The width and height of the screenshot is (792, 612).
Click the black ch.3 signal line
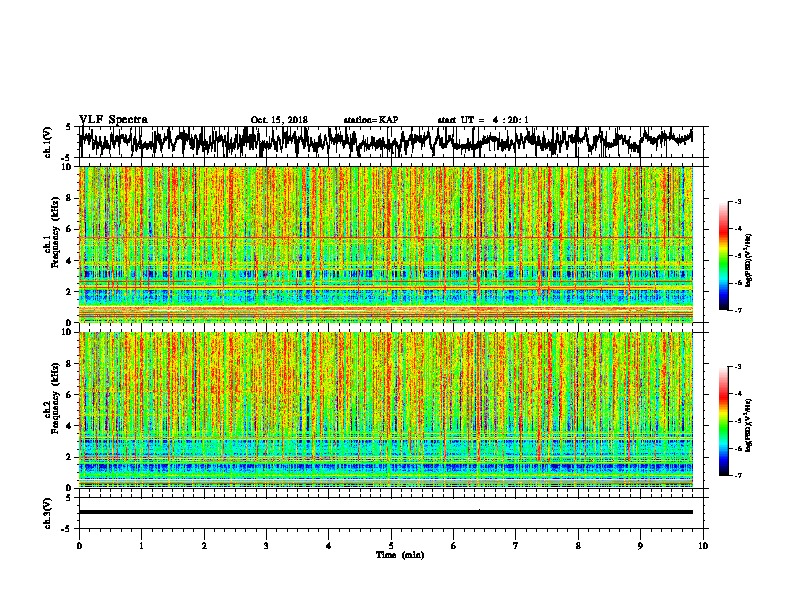386,512
